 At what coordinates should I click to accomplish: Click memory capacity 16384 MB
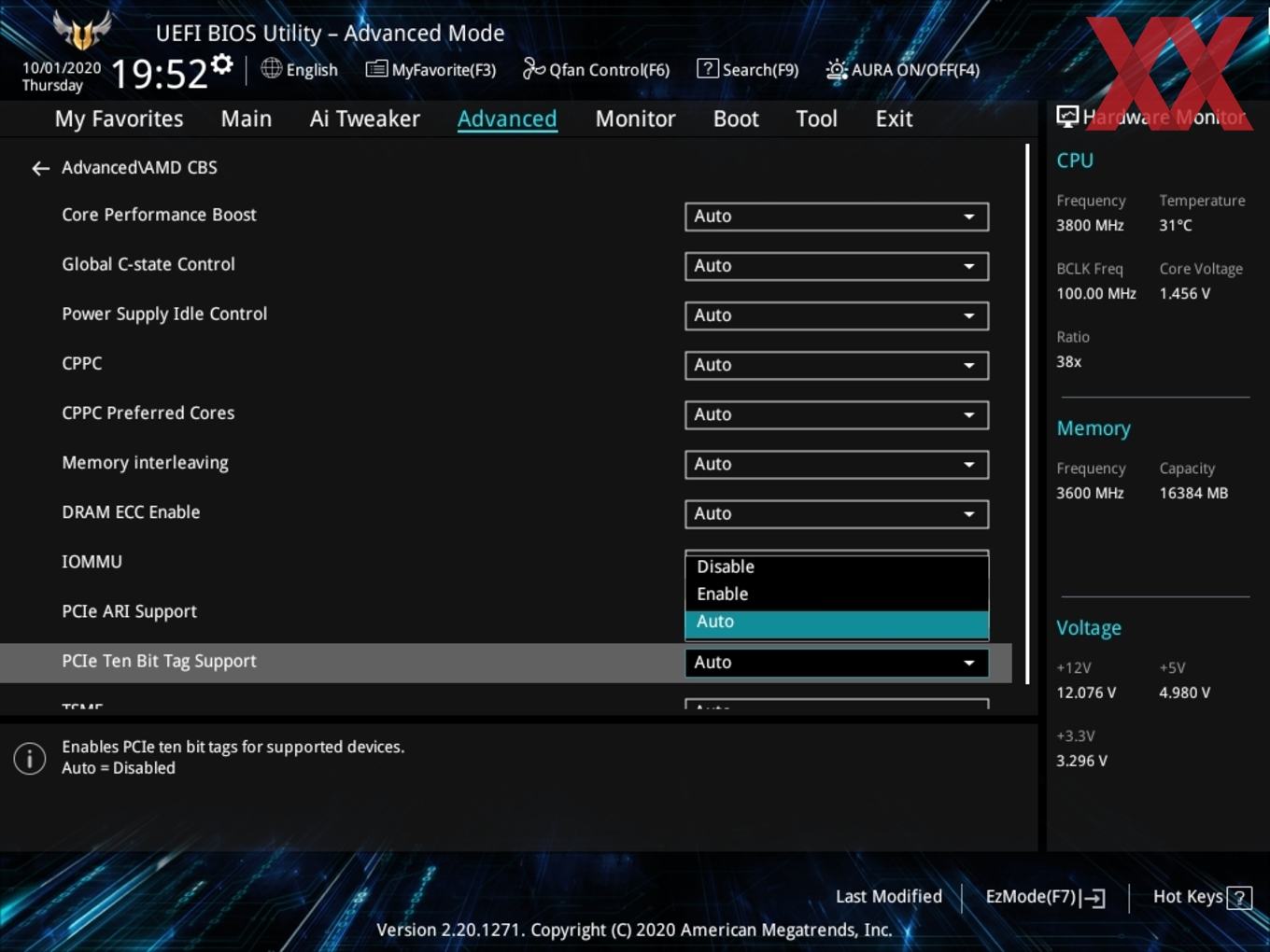point(1193,493)
